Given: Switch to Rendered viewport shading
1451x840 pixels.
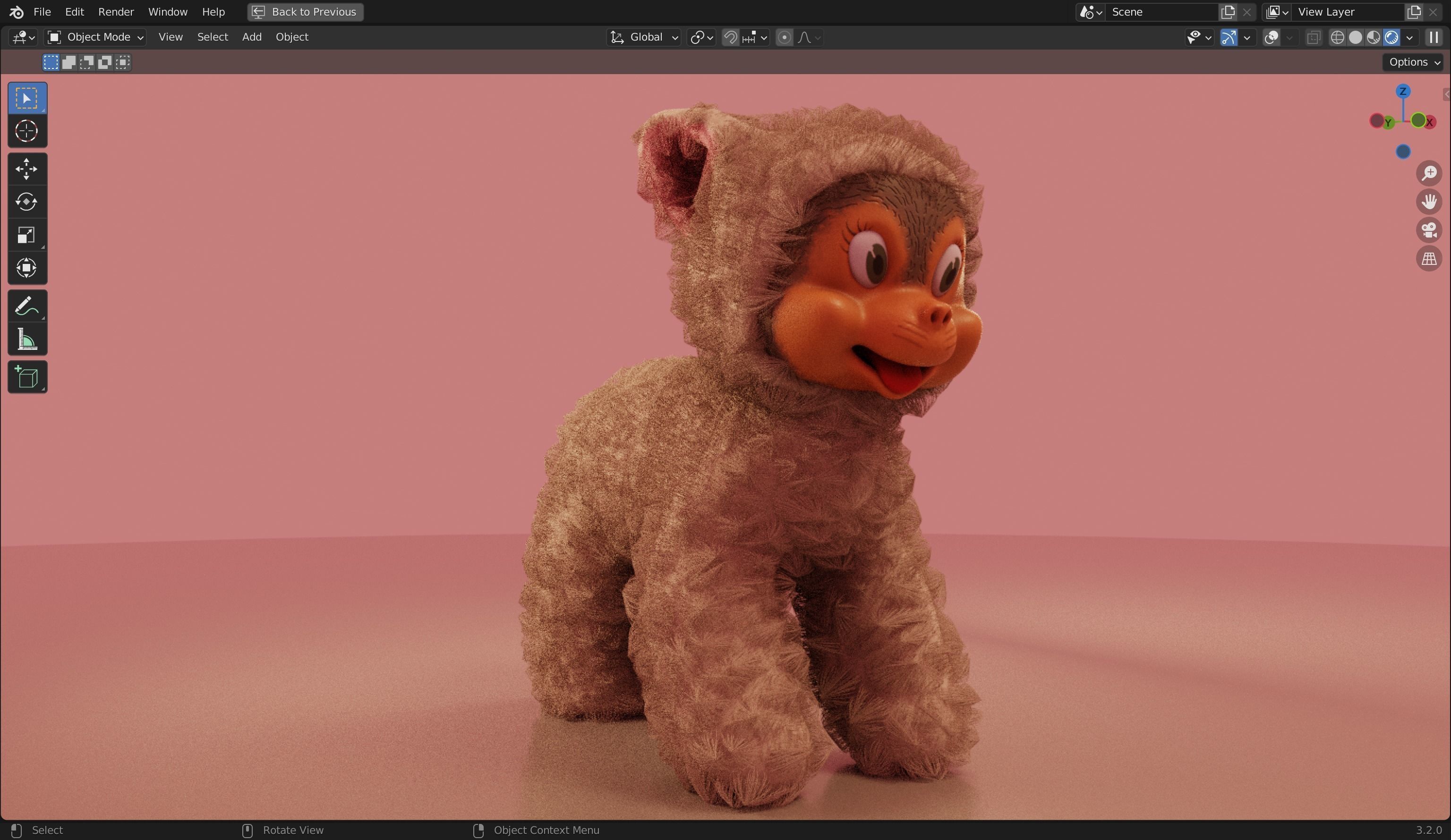Looking at the screenshot, I should (x=1391, y=37).
